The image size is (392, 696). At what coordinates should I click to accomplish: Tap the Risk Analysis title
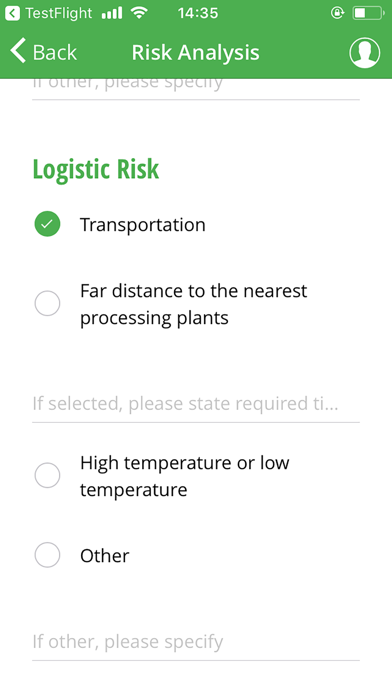[195, 52]
